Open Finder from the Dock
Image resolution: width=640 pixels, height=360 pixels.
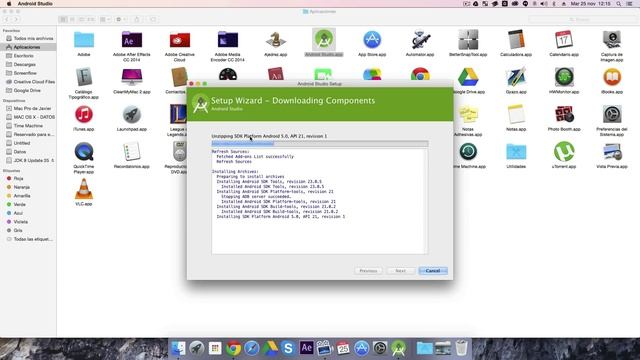coord(178,348)
